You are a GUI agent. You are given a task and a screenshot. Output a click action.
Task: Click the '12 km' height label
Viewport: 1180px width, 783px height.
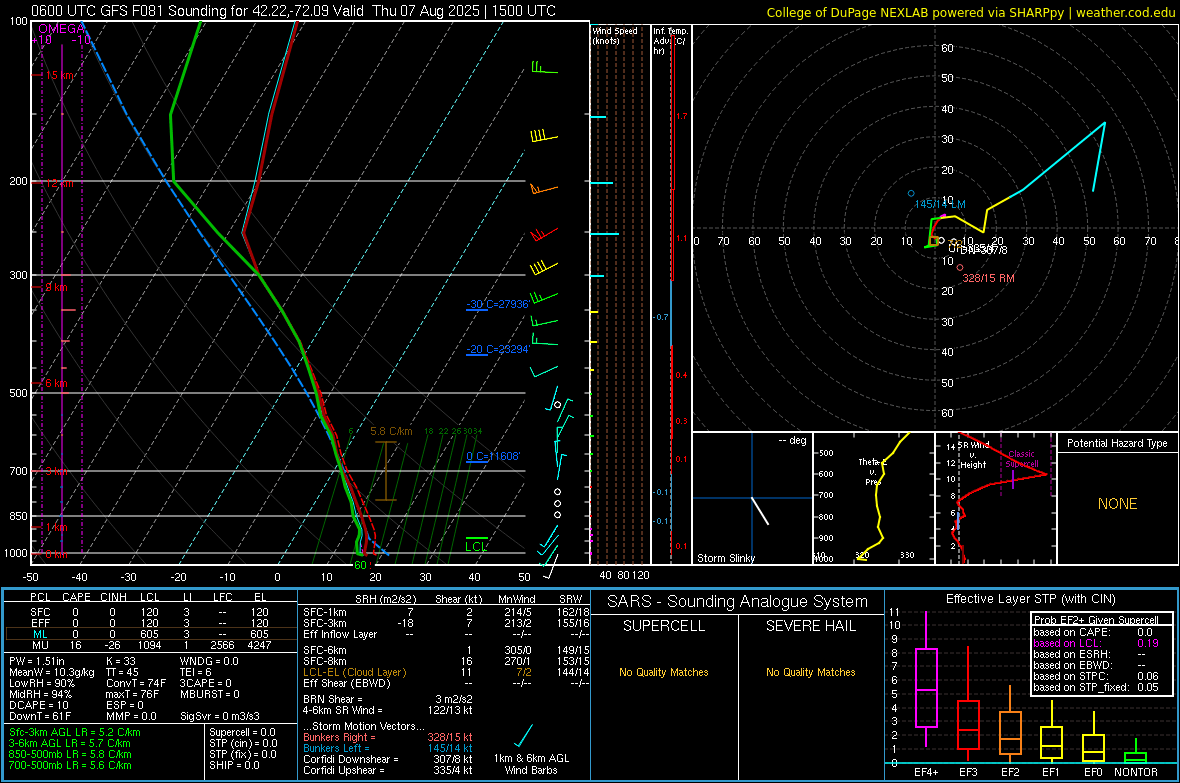(59, 183)
